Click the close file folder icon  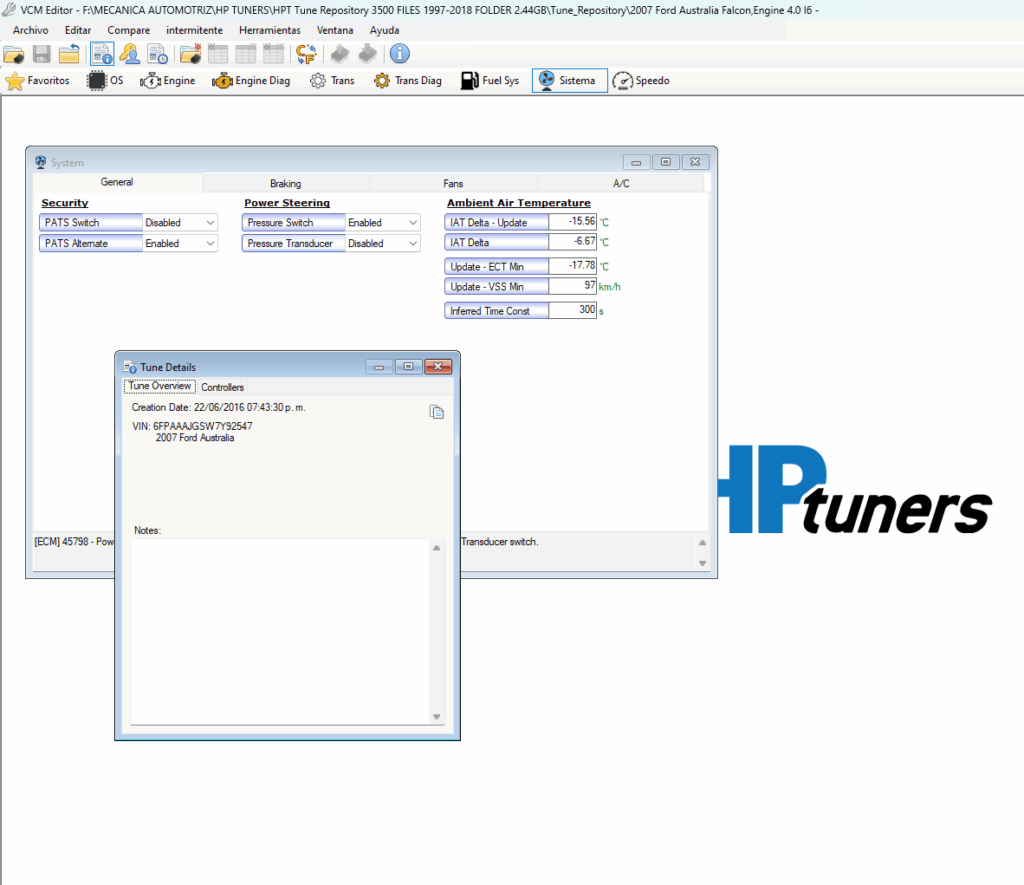69,54
